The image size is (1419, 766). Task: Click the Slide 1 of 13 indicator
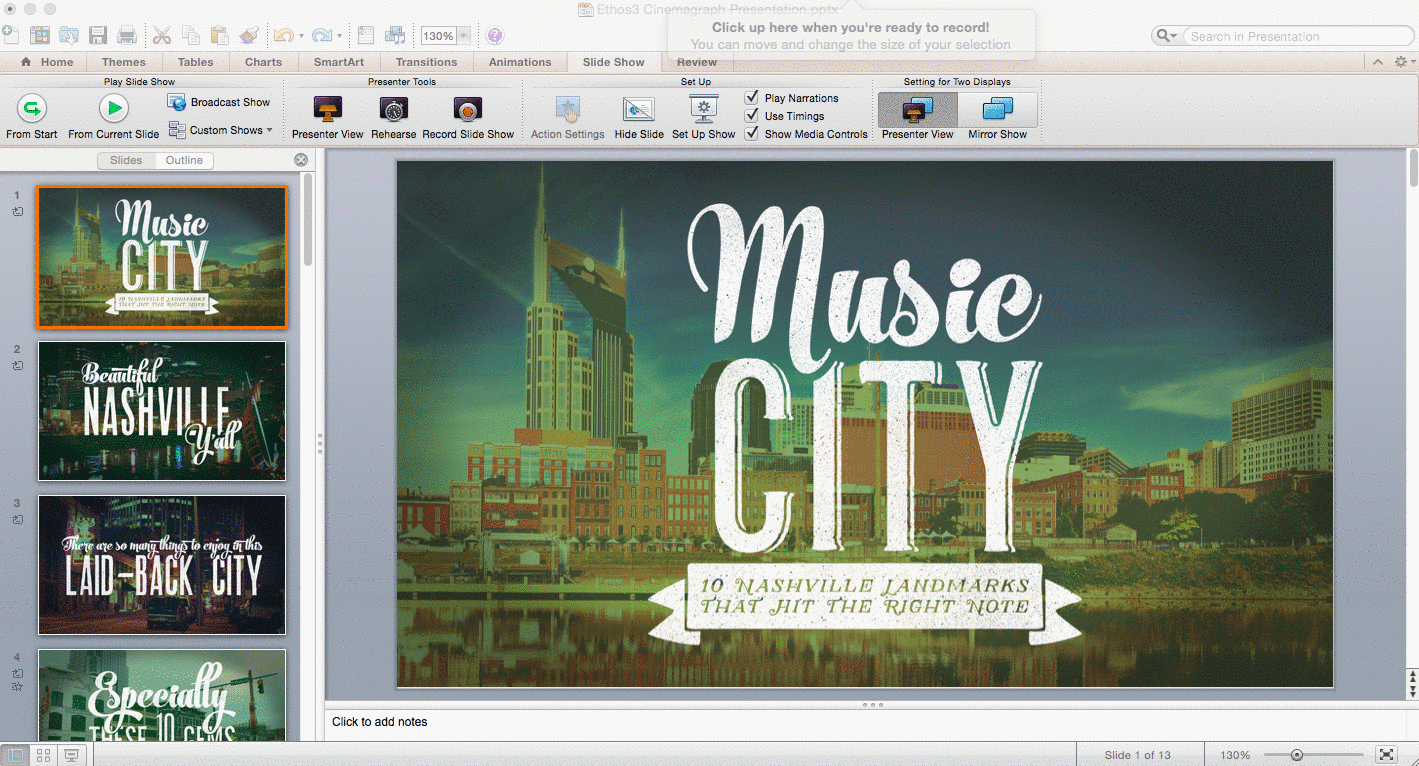click(x=1138, y=755)
